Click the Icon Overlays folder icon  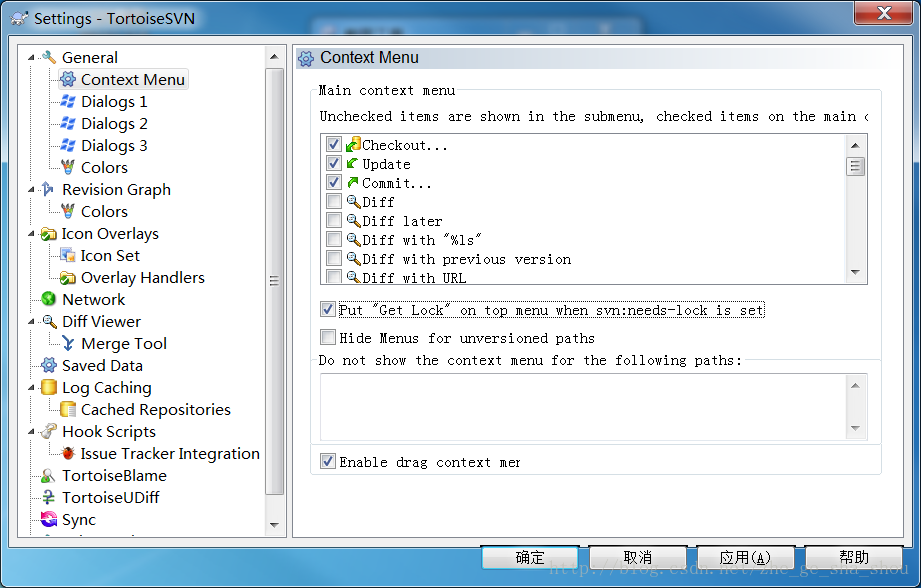tap(49, 234)
